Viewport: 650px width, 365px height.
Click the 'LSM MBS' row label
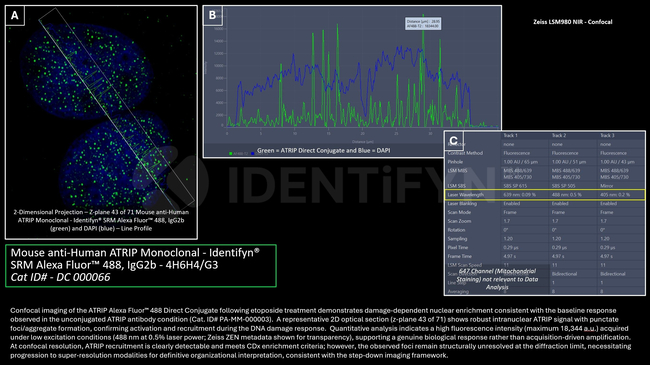coord(457,170)
